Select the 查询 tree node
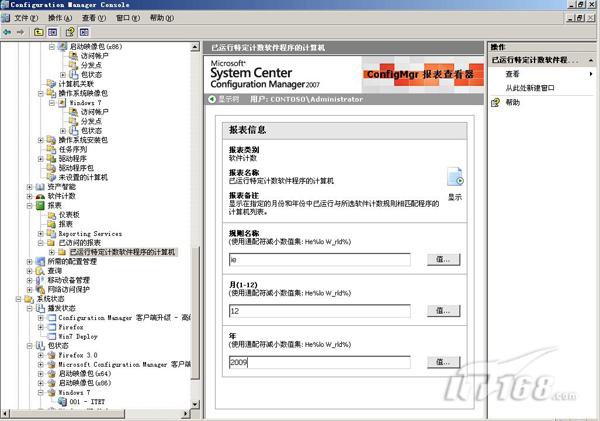600x421 pixels. pyautogui.click(x=54, y=271)
